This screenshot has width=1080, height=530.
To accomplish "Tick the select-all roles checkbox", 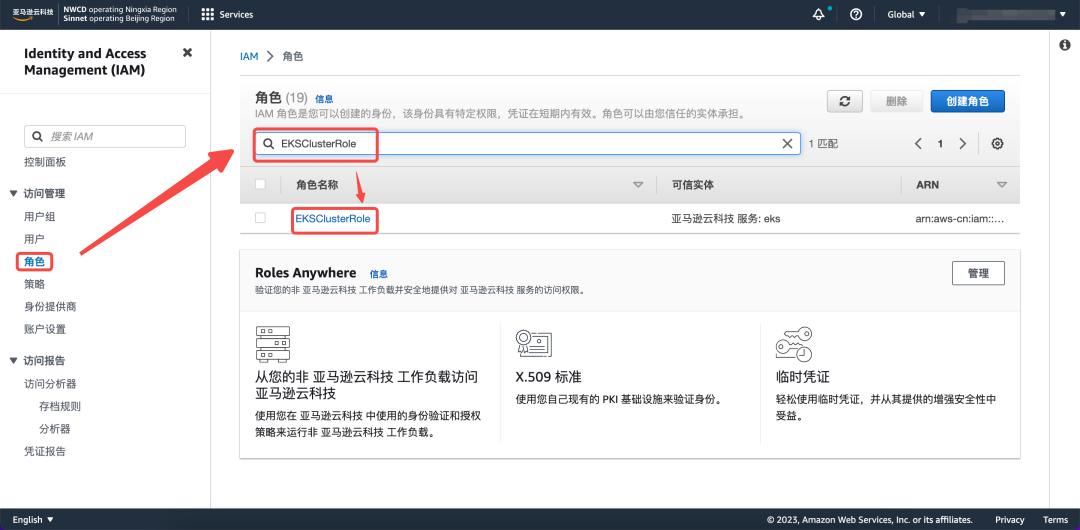I will [x=260, y=184].
